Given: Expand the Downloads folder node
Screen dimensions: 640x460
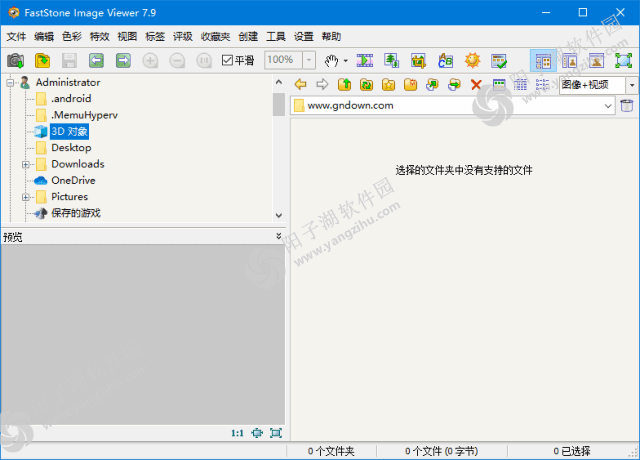Looking at the screenshot, I should pos(26,164).
